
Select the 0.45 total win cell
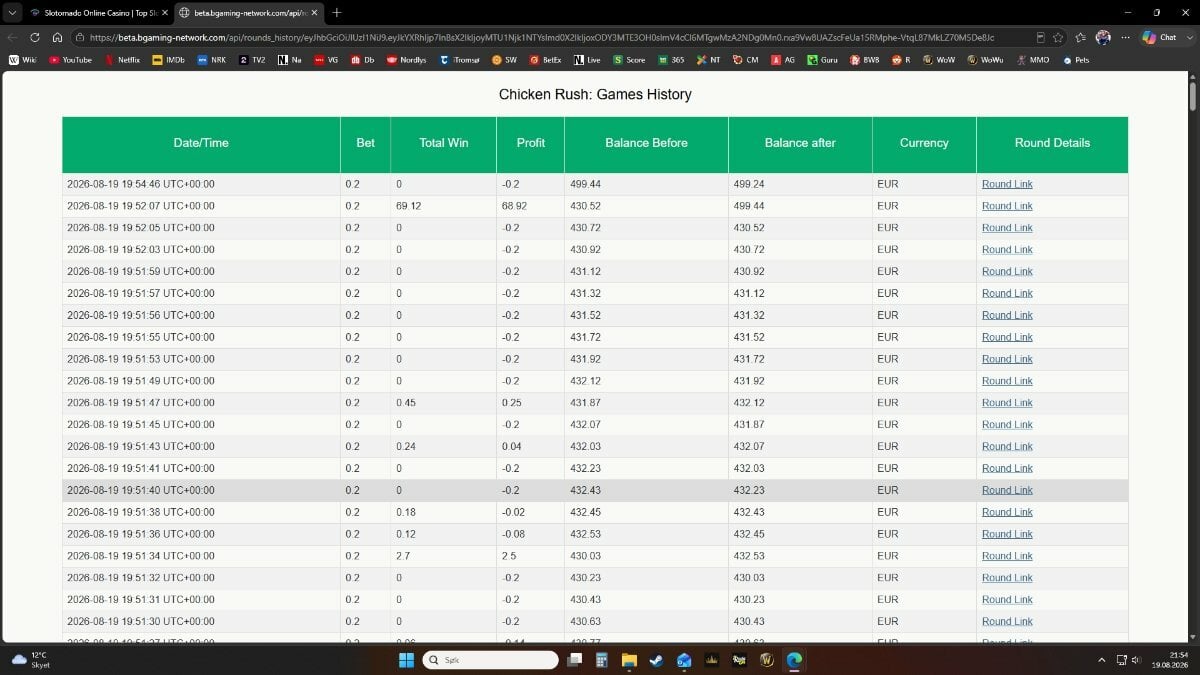[x=443, y=402]
